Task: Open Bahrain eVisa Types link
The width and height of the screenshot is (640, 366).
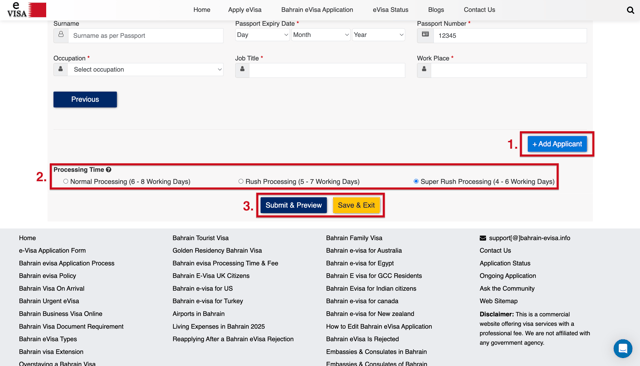Action: (x=48, y=339)
